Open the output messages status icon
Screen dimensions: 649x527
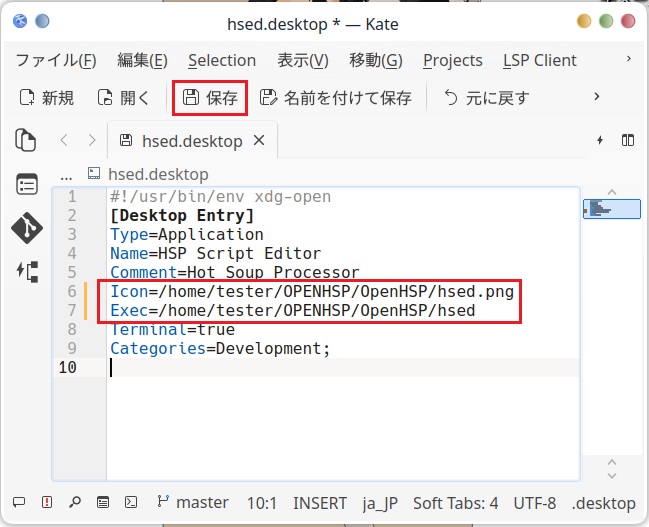pos(19,503)
